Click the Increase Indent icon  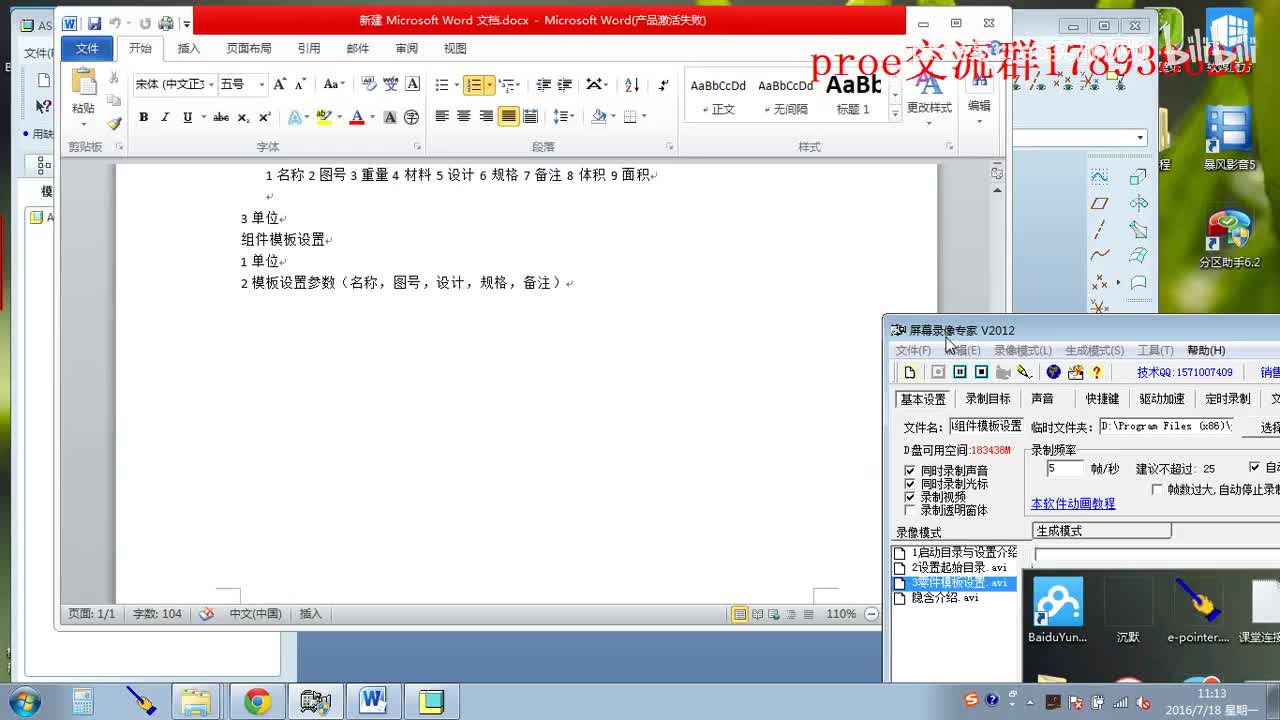pyautogui.click(x=565, y=85)
